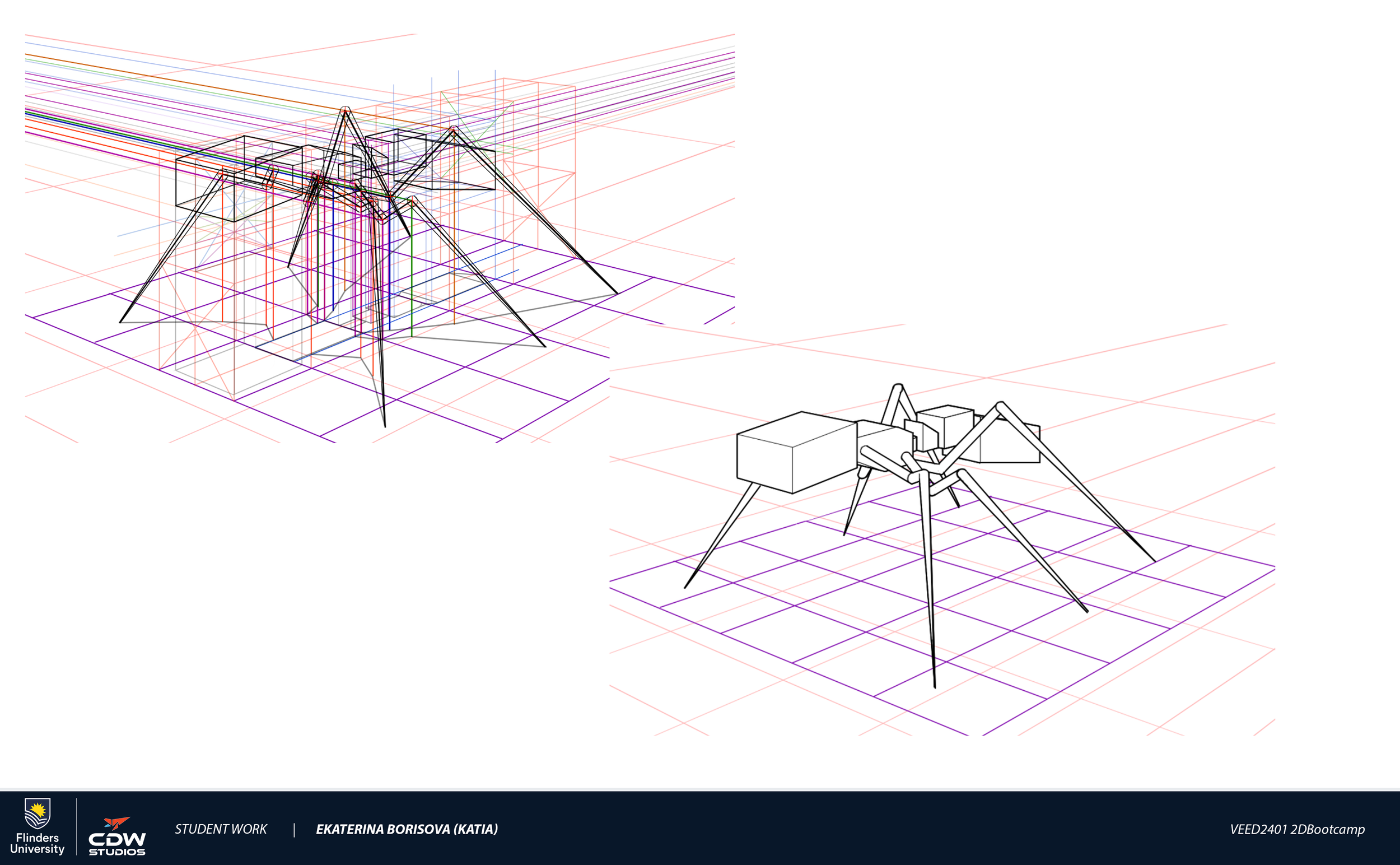The image size is (1400, 865).
Task: Click the tallest leg joint, right spider
Action: click(x=897, y=388)
